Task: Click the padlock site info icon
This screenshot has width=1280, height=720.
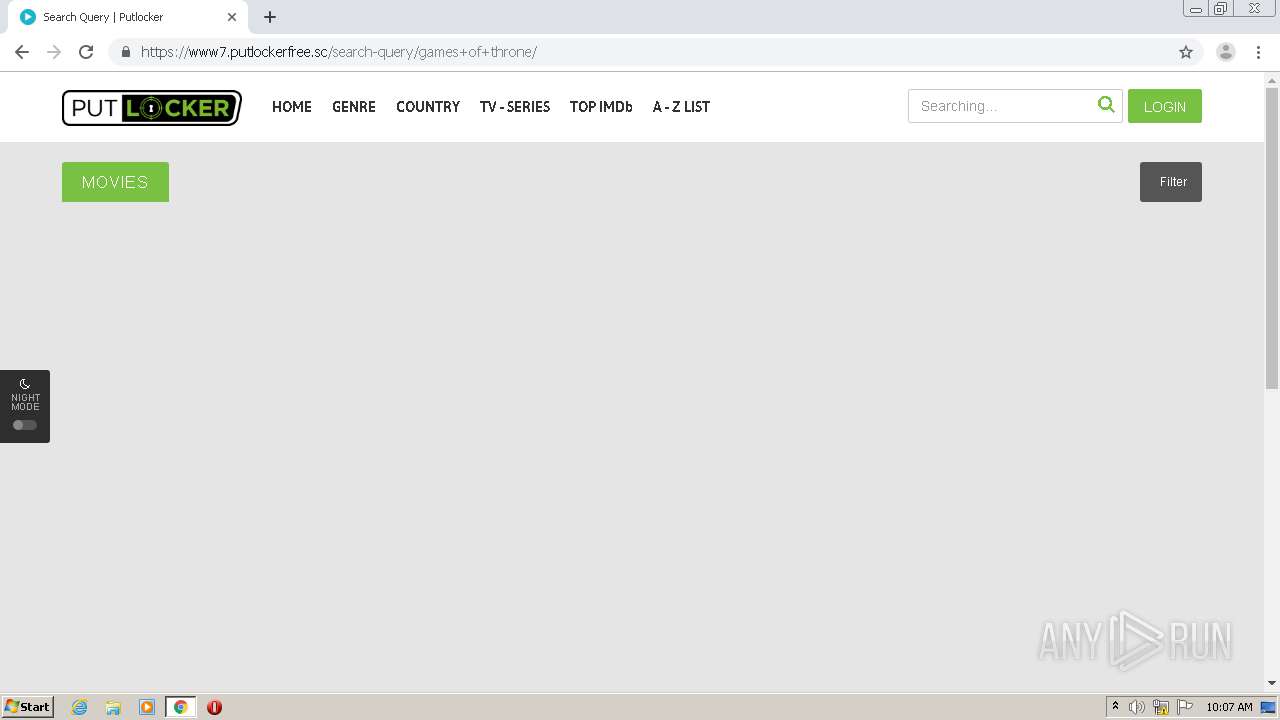Action: [125, 52]
